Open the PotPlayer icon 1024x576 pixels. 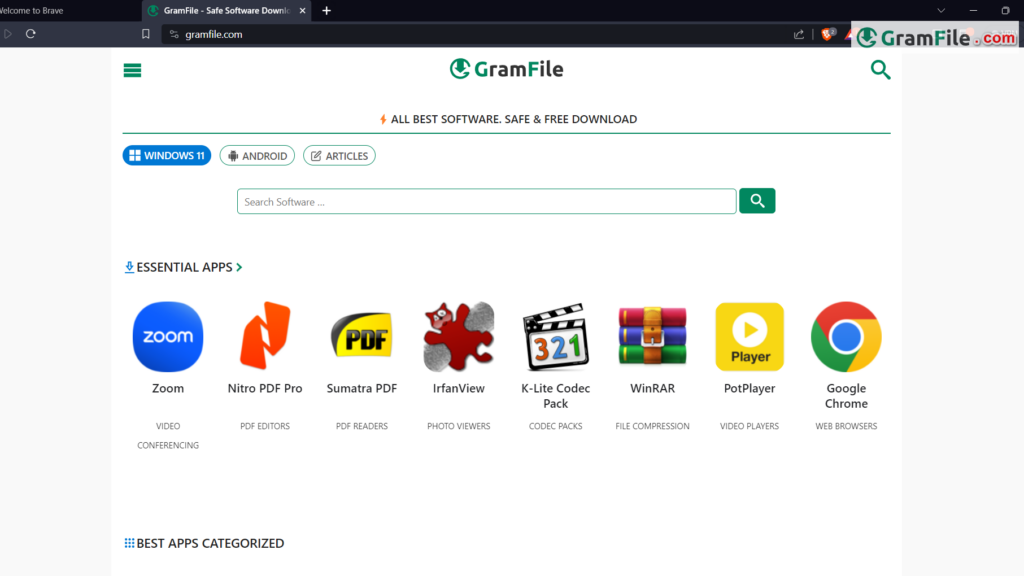pos(749,337)
